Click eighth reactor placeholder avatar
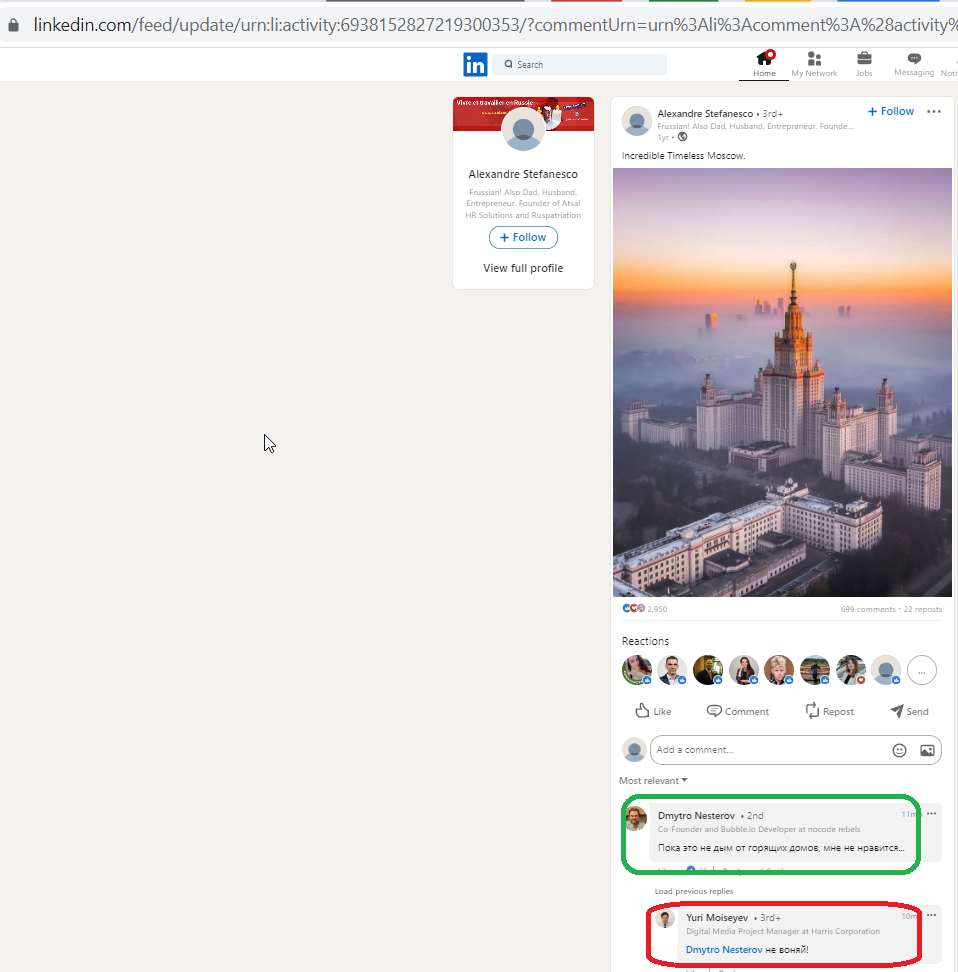This screenshot has height=972, width=958. coord(886,670)
